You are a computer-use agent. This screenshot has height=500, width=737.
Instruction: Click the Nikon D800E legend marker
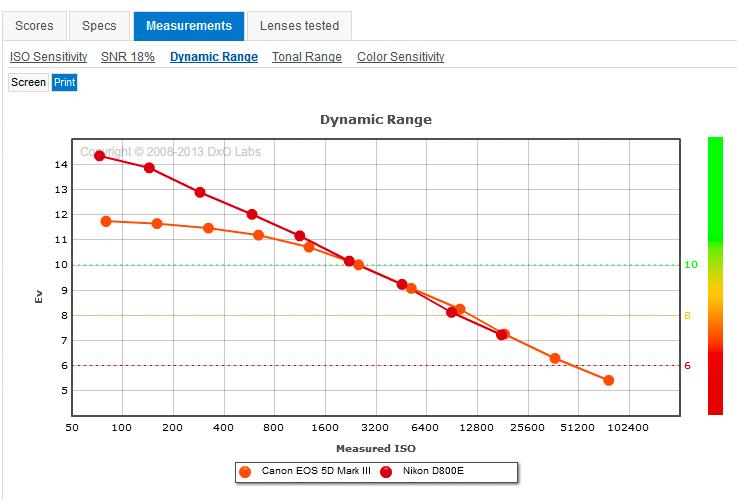[x=386, y=472]
